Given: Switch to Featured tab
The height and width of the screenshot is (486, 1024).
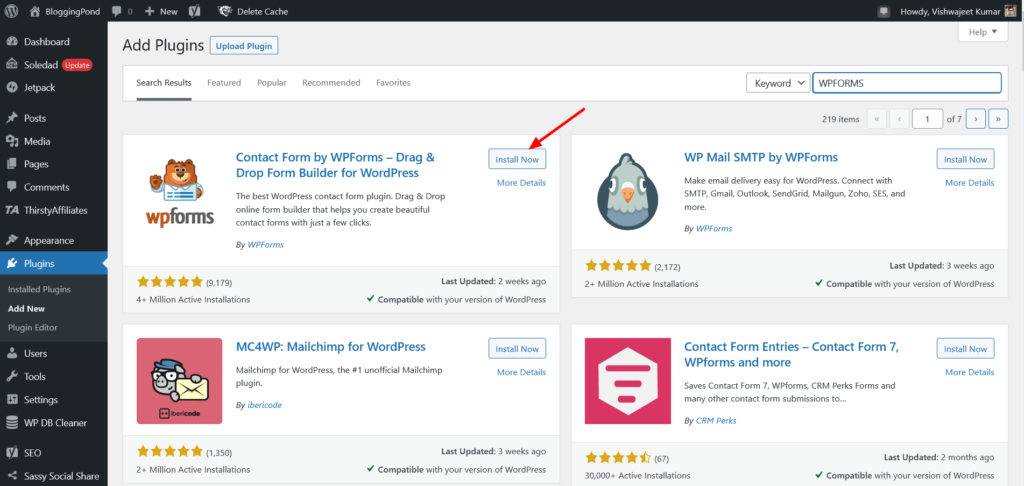Looking at the screenshot, I should 224,83.
